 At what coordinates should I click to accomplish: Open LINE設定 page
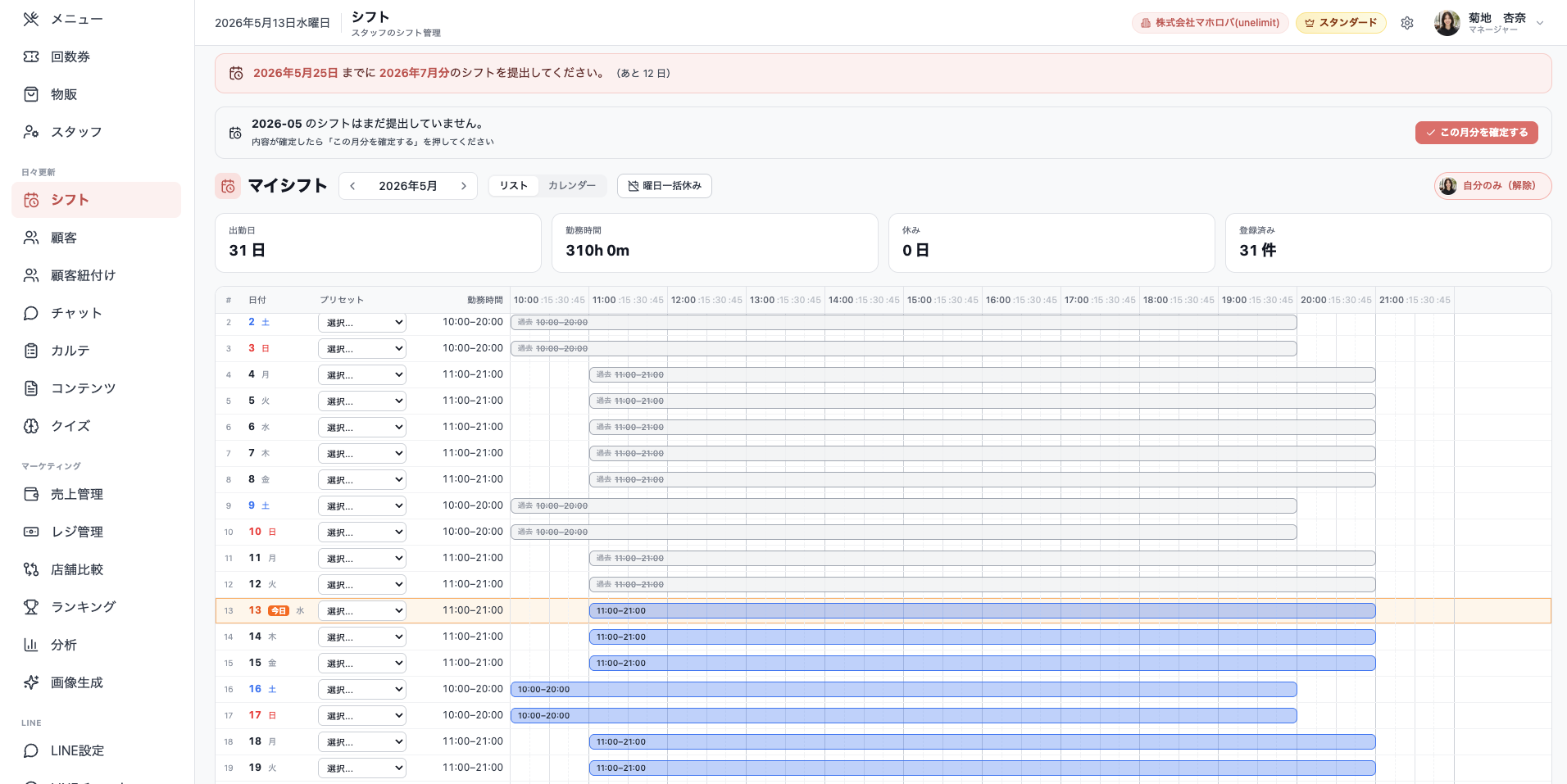coord(96,750)
